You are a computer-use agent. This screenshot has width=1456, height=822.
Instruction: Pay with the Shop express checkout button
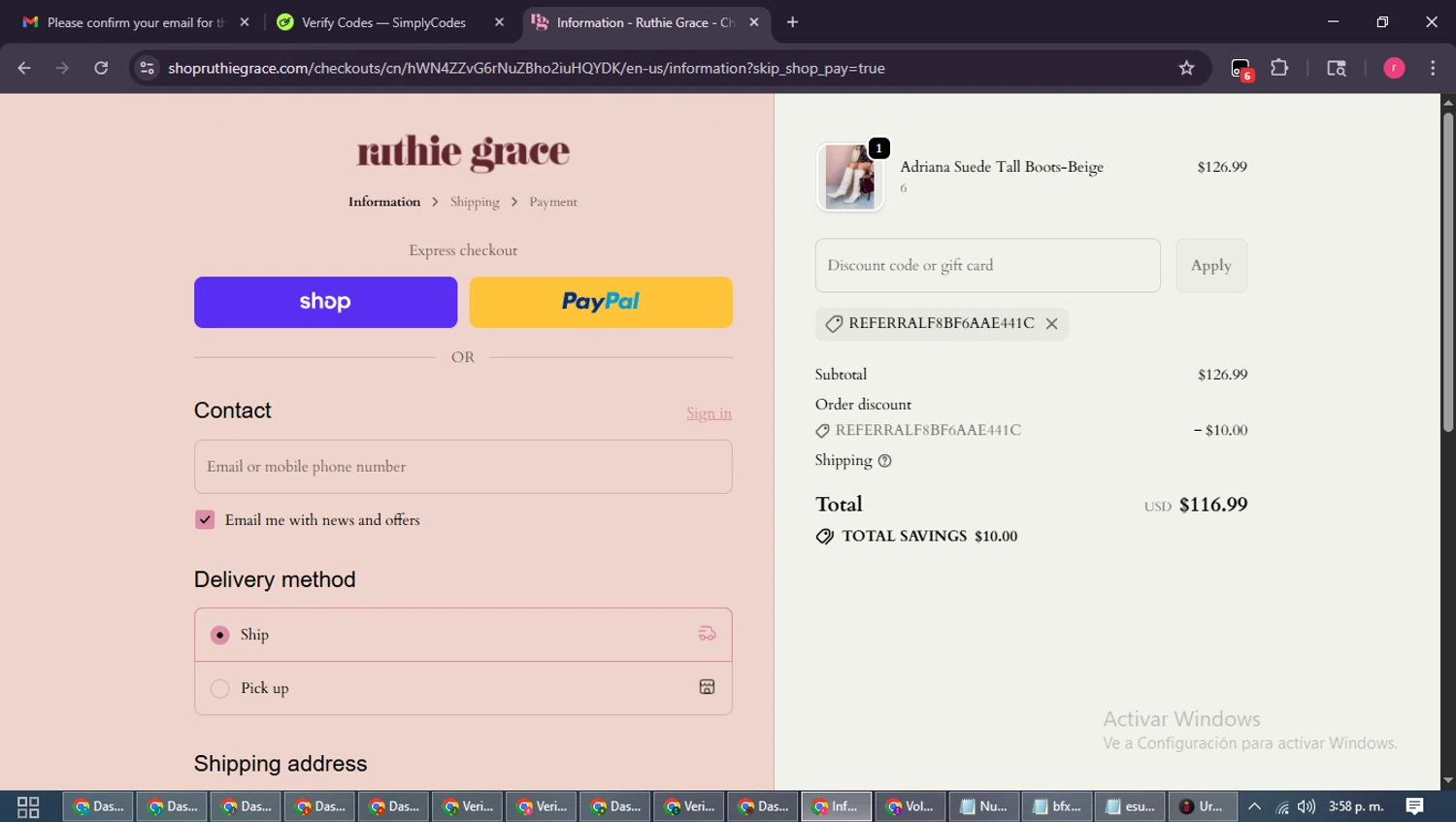click(x=325, y=302)
